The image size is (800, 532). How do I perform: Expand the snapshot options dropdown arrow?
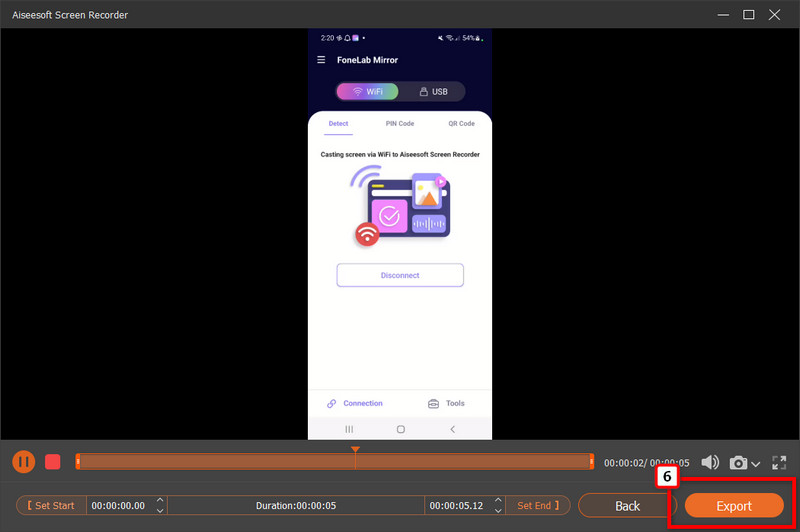tap(756, 464)
